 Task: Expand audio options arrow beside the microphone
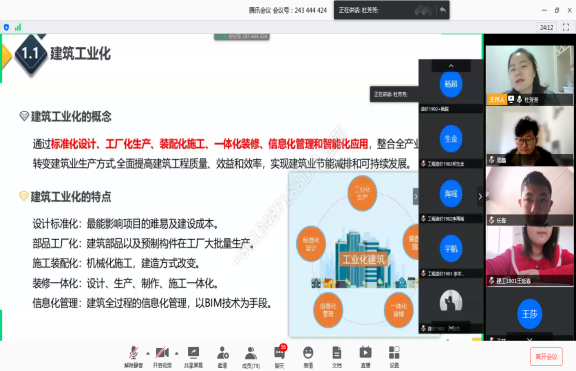tap(148, 353)
